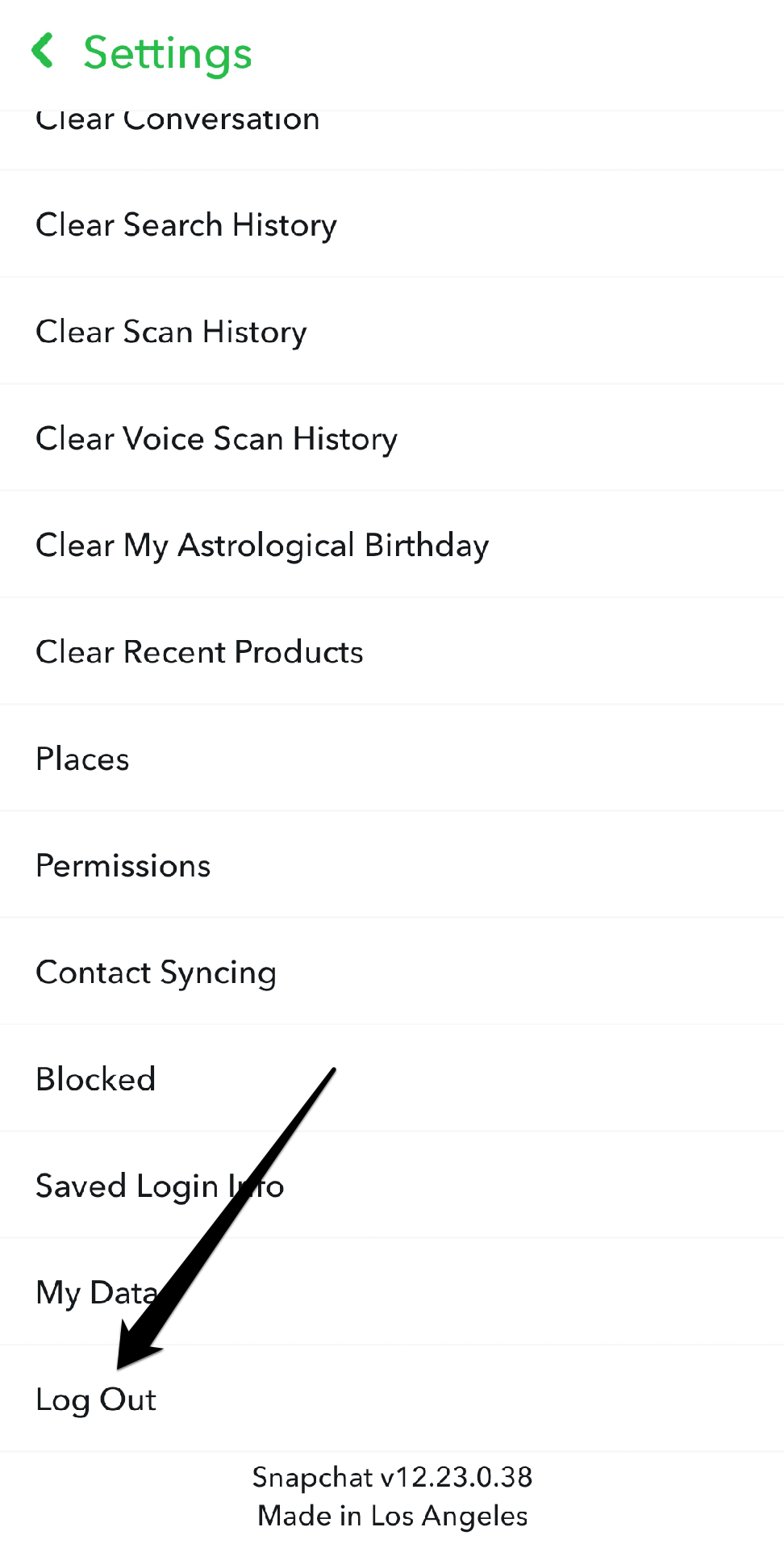Go to Contact Syncing
This screenshot has height=1548, width=784.
(156, 973)
